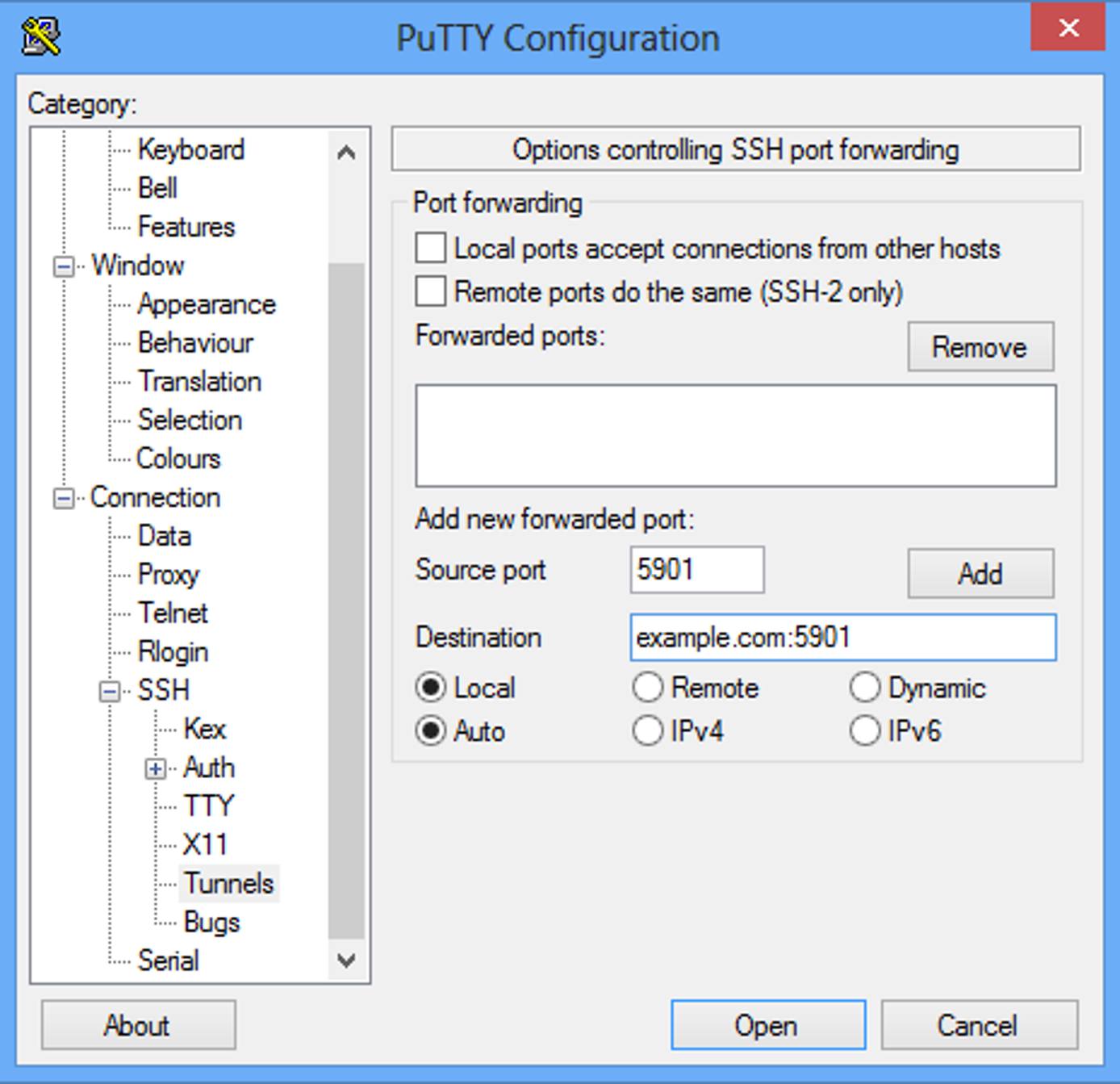Click inside the Source port field
Image resolution: width=1120 pixels, height=1084 pixels.
[696, 570]
